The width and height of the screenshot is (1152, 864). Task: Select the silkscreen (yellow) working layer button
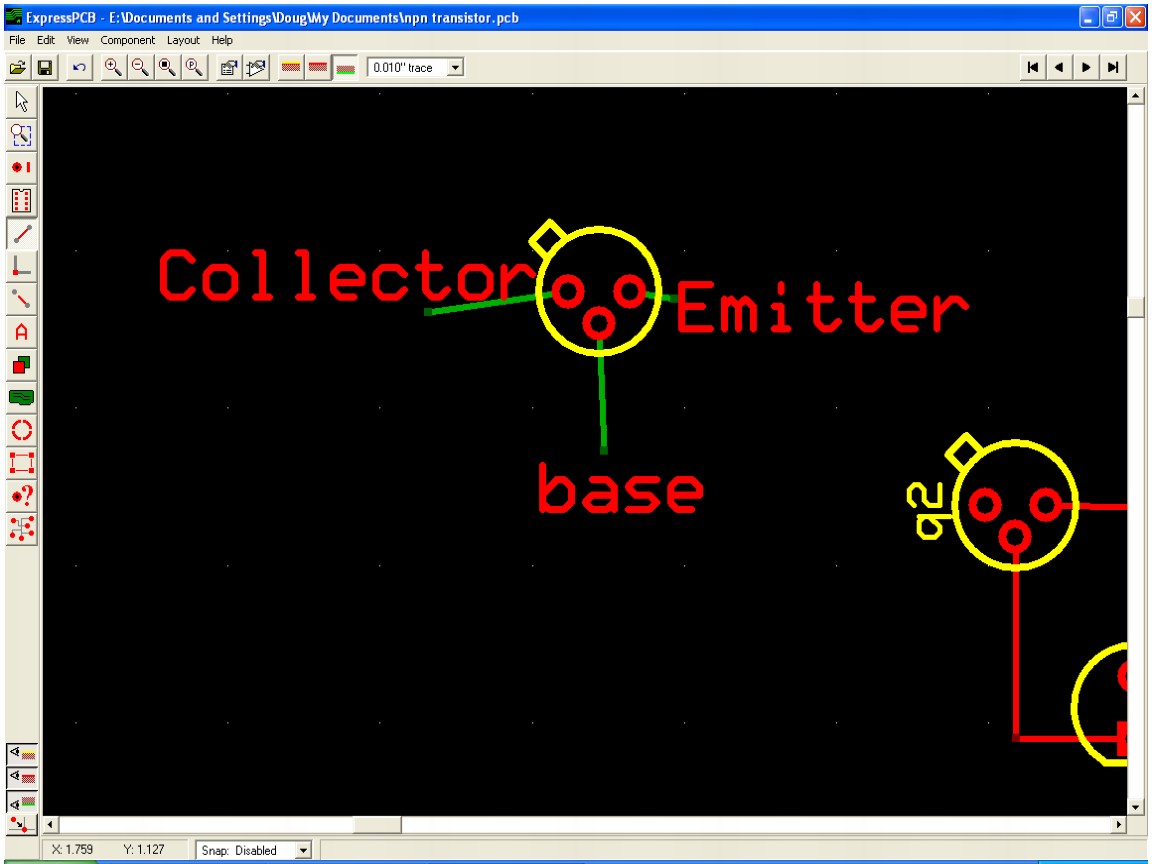click(x=291, y=68)
